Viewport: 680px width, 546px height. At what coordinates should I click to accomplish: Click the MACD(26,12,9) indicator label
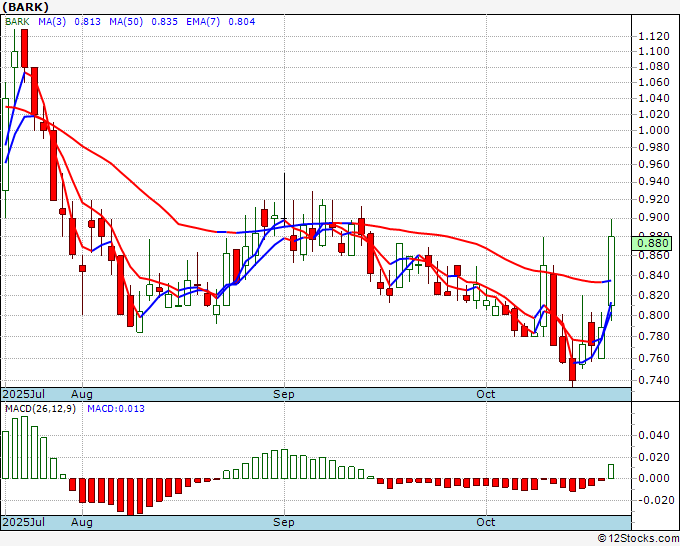click(40, 408)
